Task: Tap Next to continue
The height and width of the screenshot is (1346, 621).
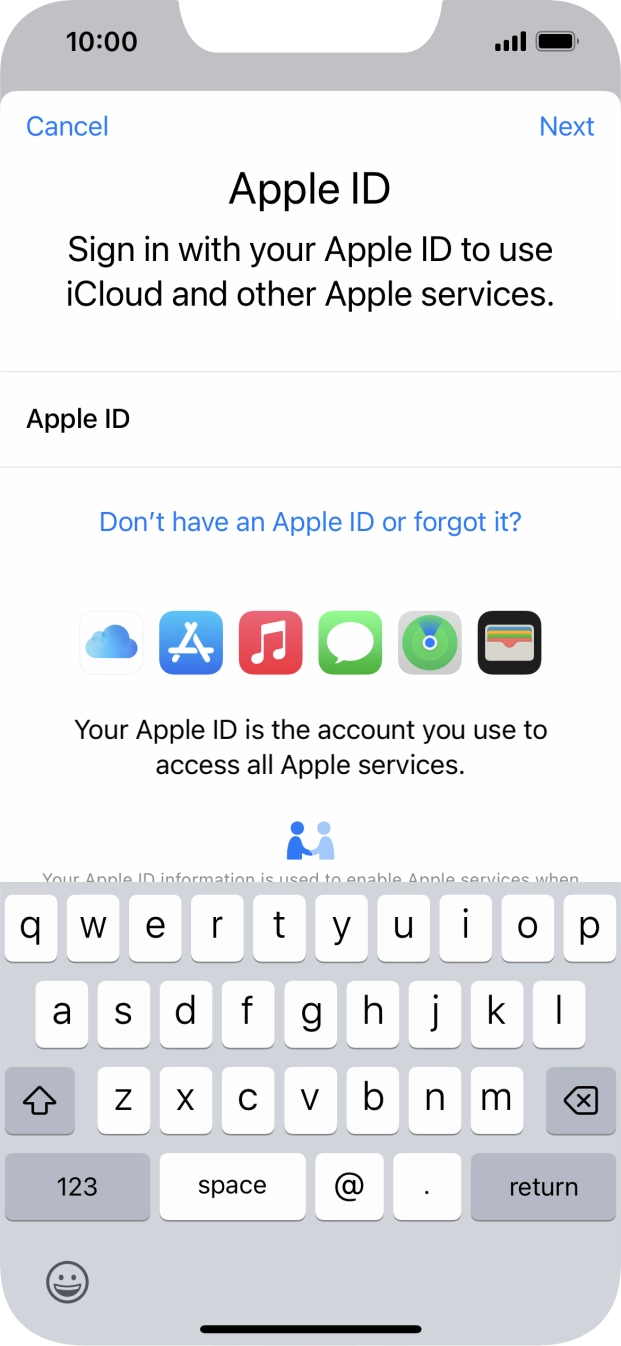Action: pos(567,126)
